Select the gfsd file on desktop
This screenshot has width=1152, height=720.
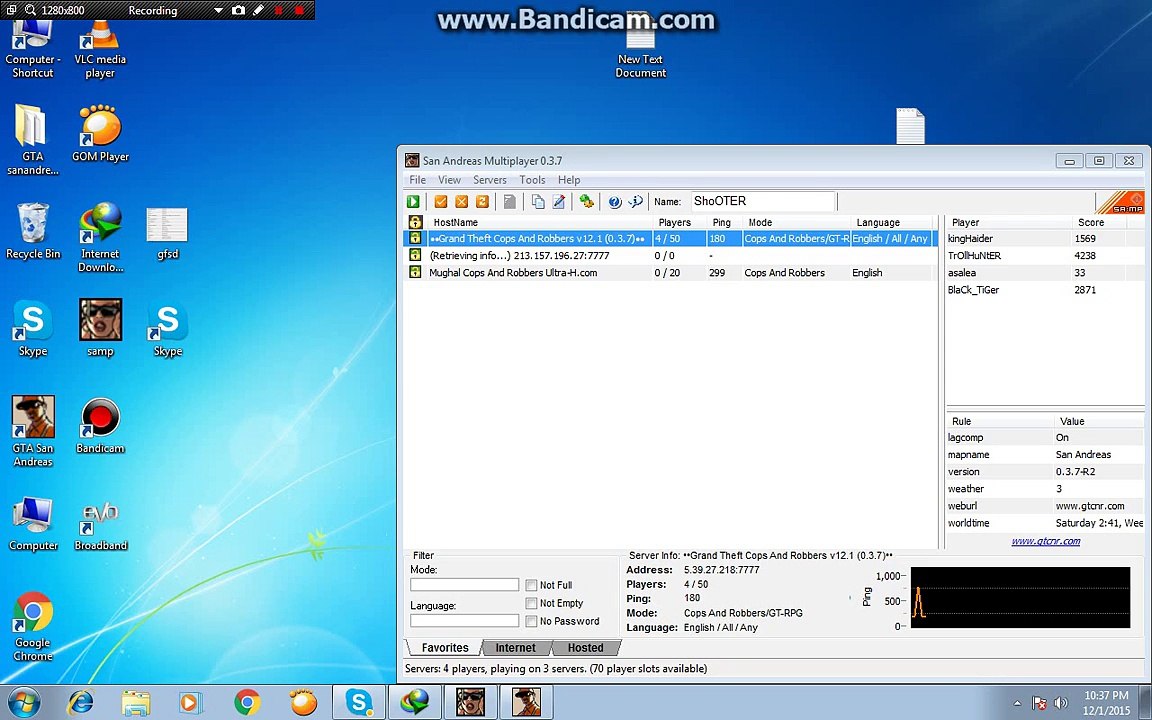168,234
